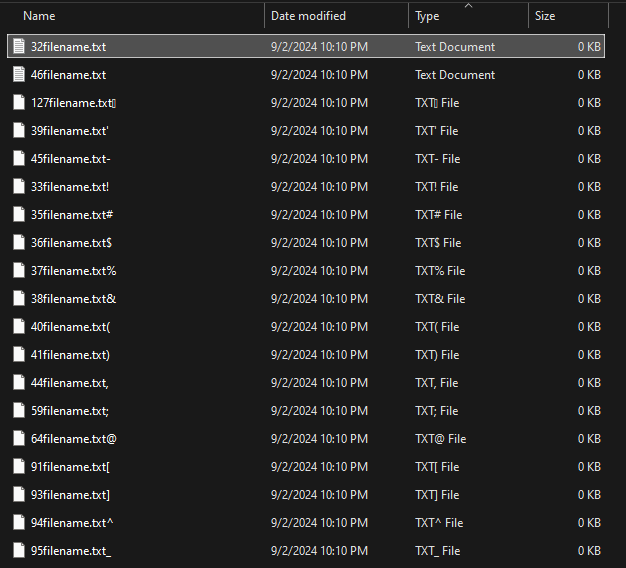Click the file icon of 95filename.txt_
This screenshot has height=568, width=626.
pos(19,551)
